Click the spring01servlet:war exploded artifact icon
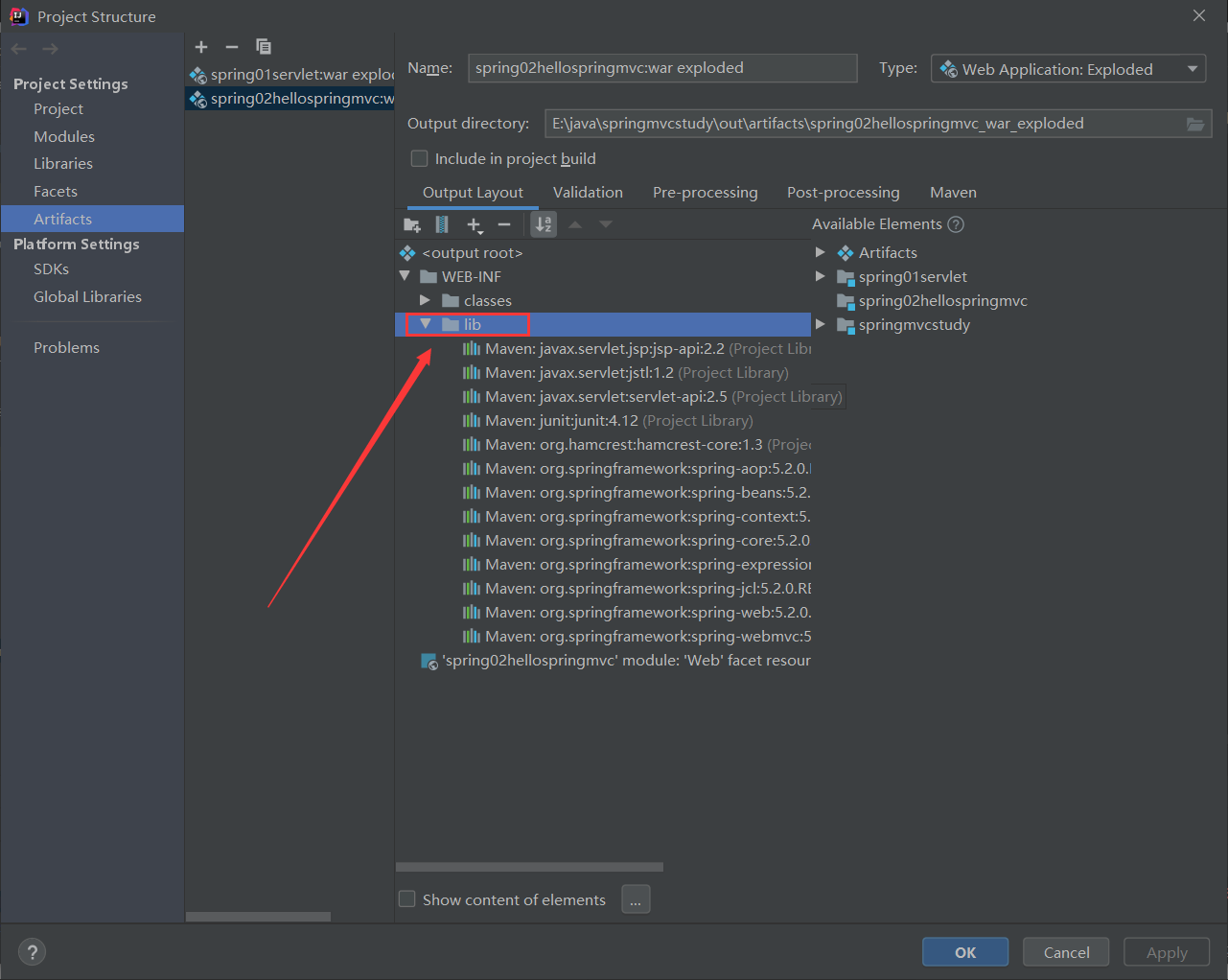The width and height of the screenshot is (1228, 980). [x=198, y=75]
